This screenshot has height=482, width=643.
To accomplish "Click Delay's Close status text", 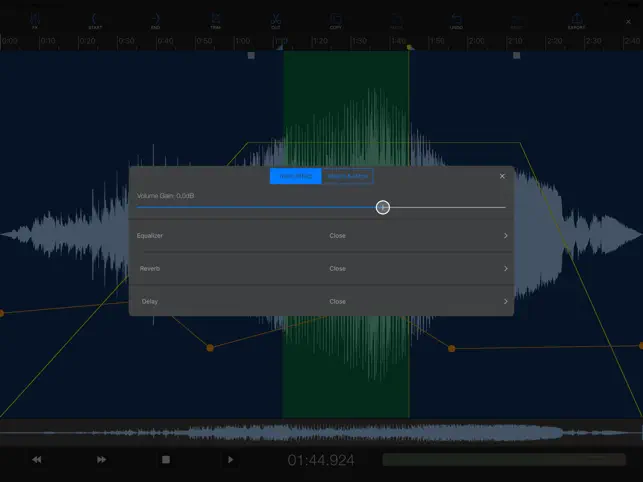I will [x=337, y=301].
